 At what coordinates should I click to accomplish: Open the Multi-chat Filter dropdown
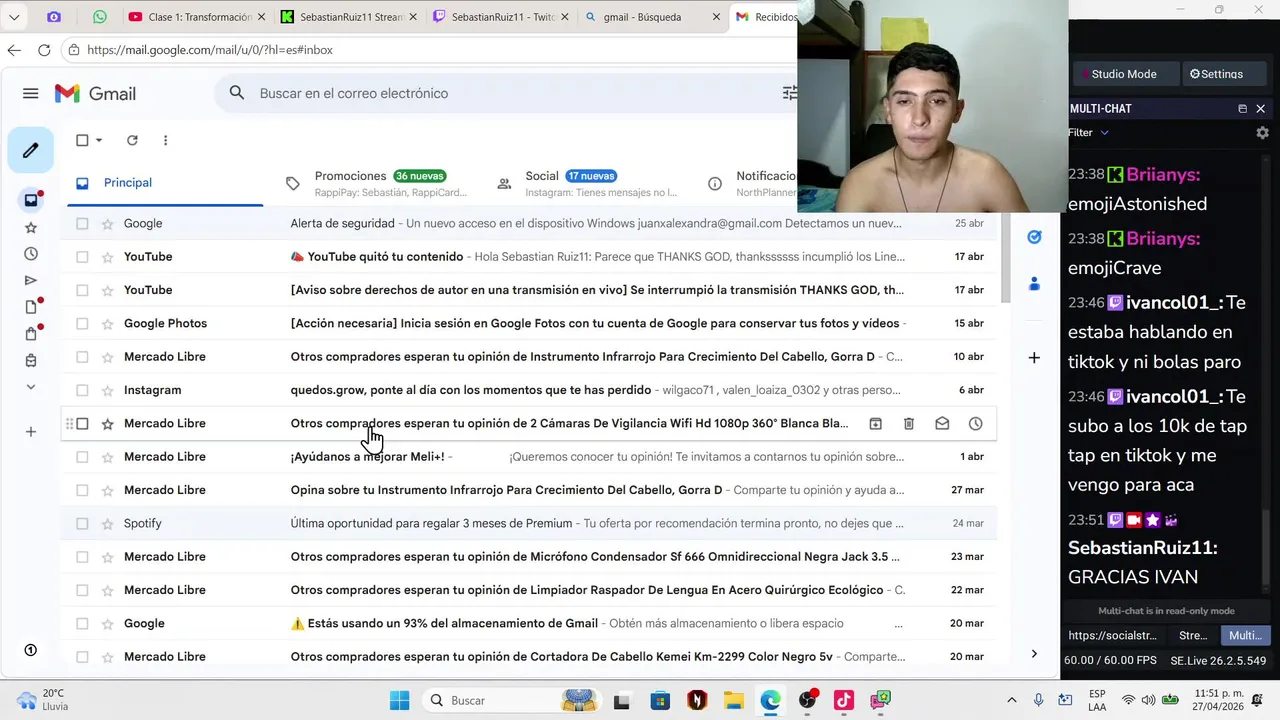[1089, 133]
